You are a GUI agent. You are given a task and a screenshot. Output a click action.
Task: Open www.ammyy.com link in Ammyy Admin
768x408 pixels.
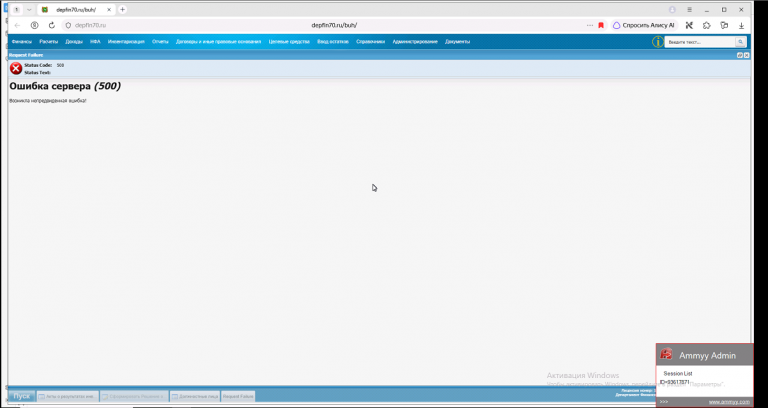729,402
